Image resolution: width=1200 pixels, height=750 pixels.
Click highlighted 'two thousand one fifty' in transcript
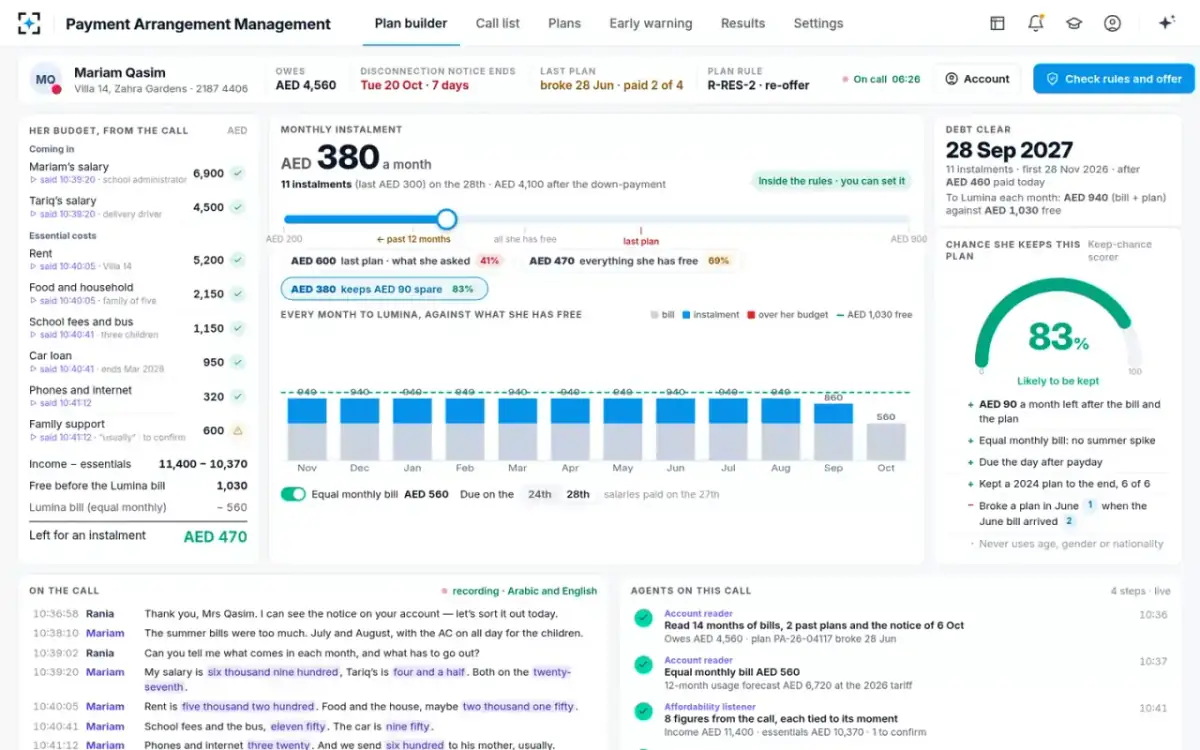(519, 706)
